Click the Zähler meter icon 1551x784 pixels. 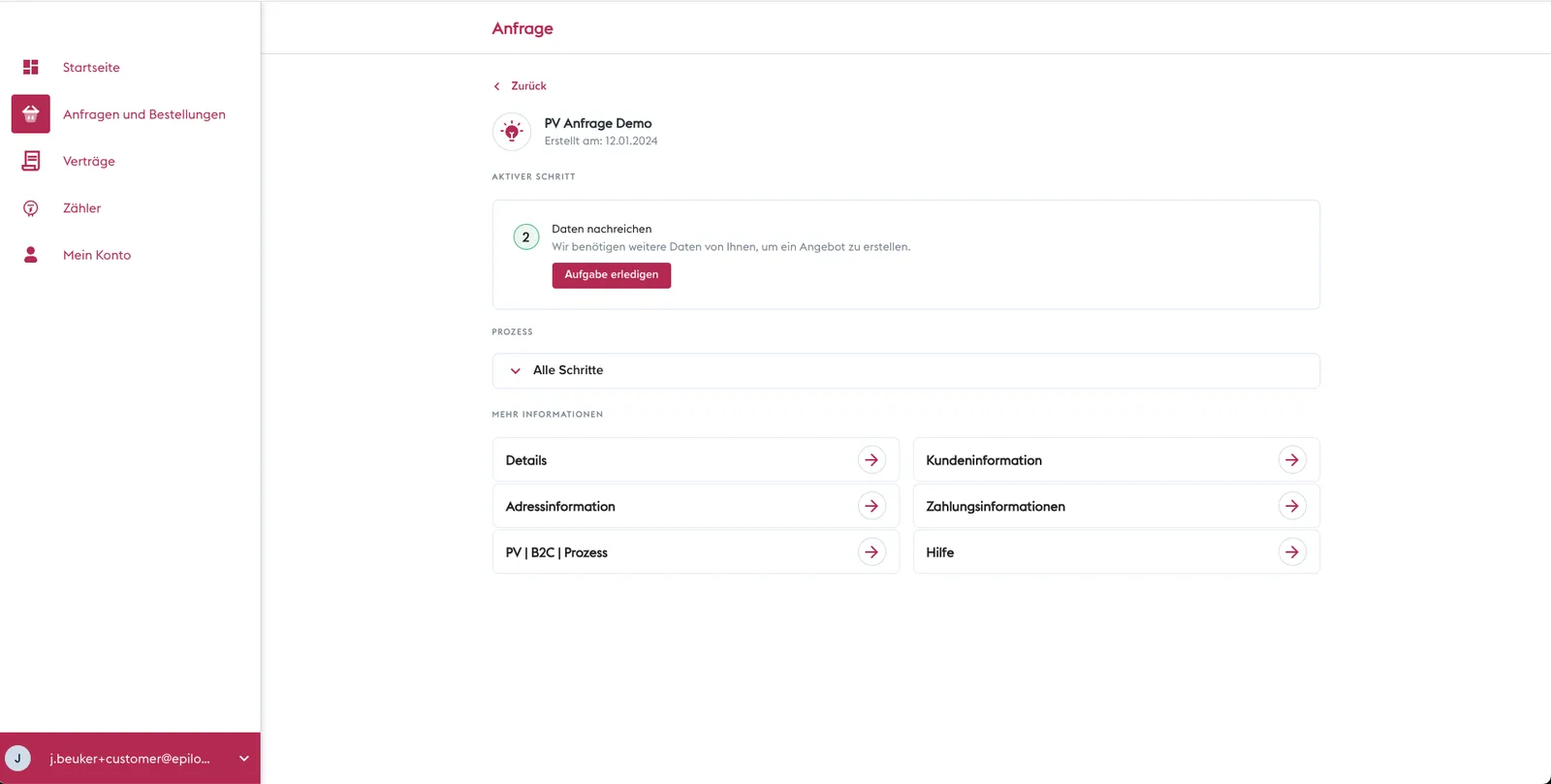[x=31, y=208]
